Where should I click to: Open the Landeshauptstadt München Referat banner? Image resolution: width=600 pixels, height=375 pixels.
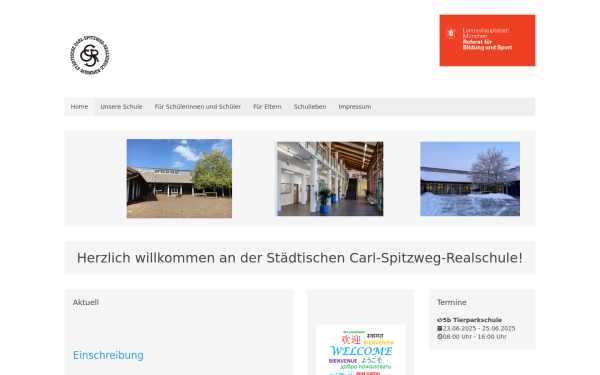click(487, 40)
